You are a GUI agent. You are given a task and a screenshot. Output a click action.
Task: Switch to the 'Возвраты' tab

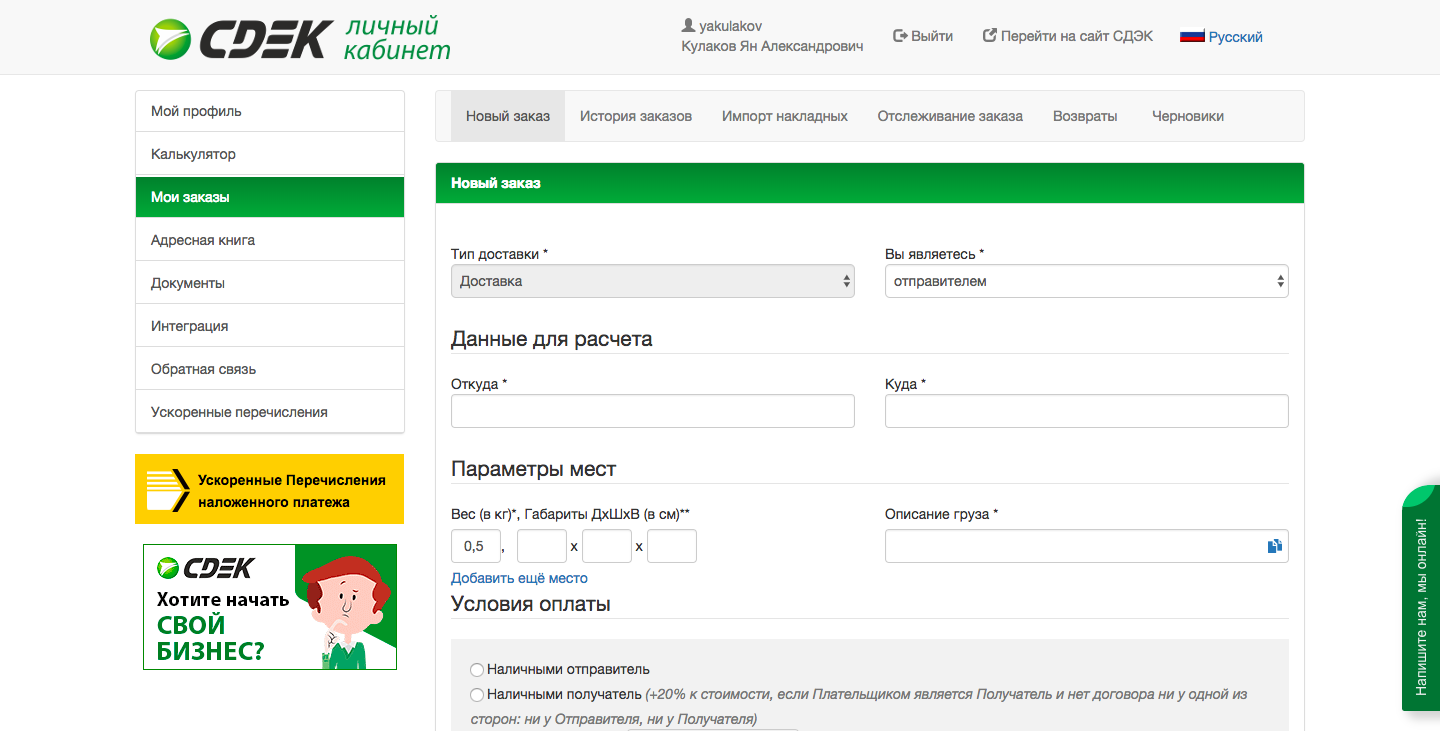[1085, 116]
